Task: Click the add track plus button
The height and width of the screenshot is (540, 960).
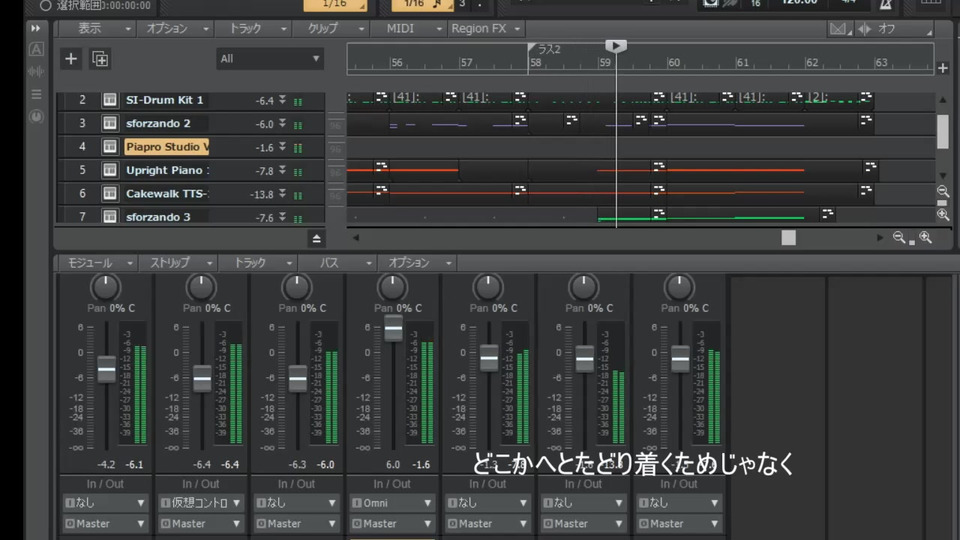Action: tap(70, 59)
